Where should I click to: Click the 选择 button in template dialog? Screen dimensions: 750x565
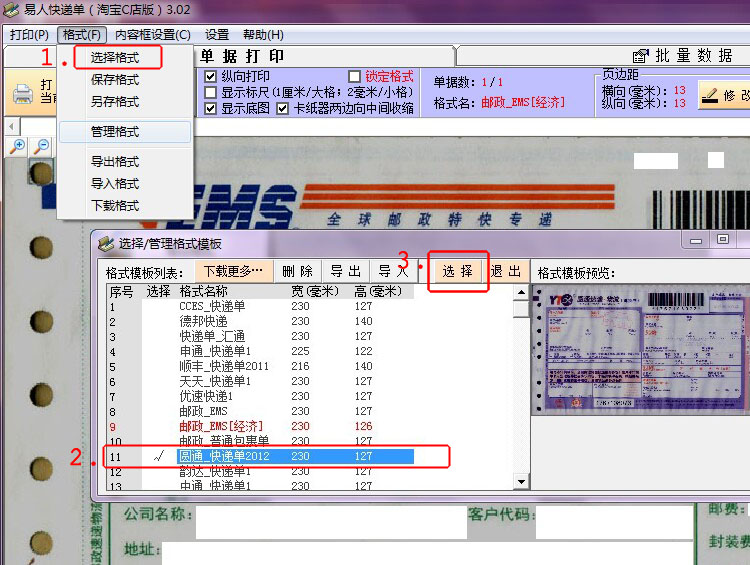[458, 271]
